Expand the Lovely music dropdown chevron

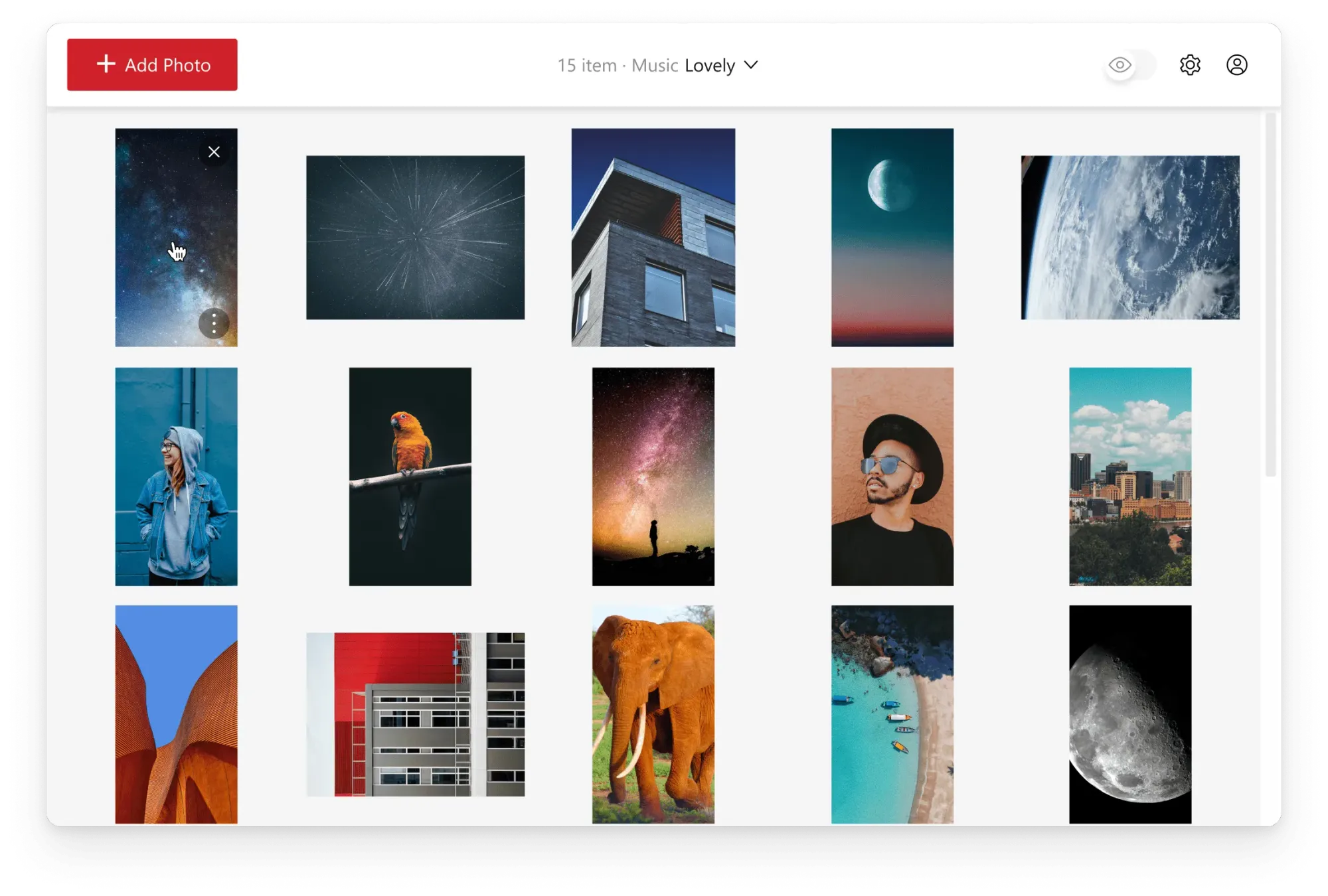(751, 65)
